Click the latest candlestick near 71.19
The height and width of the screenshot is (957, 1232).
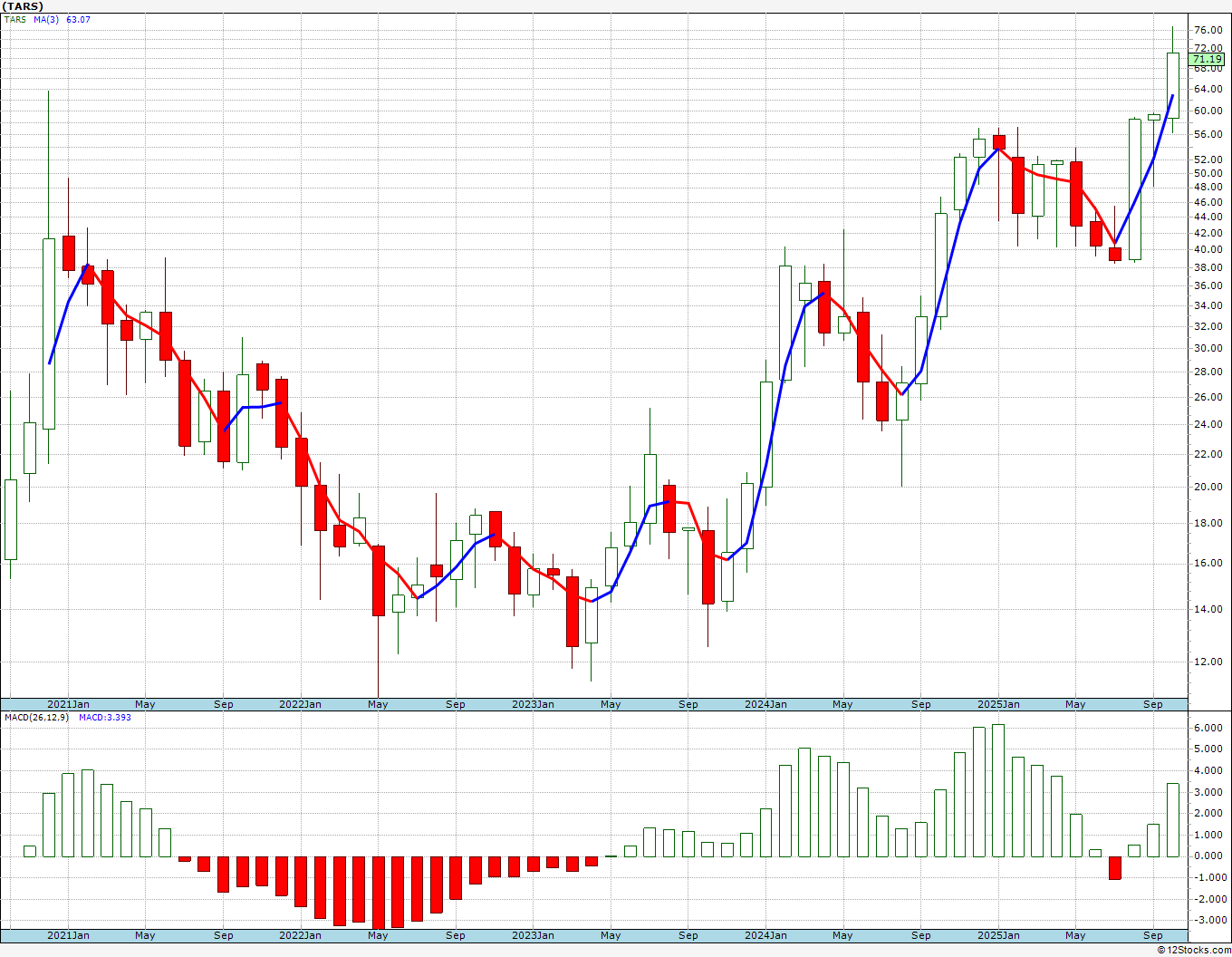coord(1172,85)
